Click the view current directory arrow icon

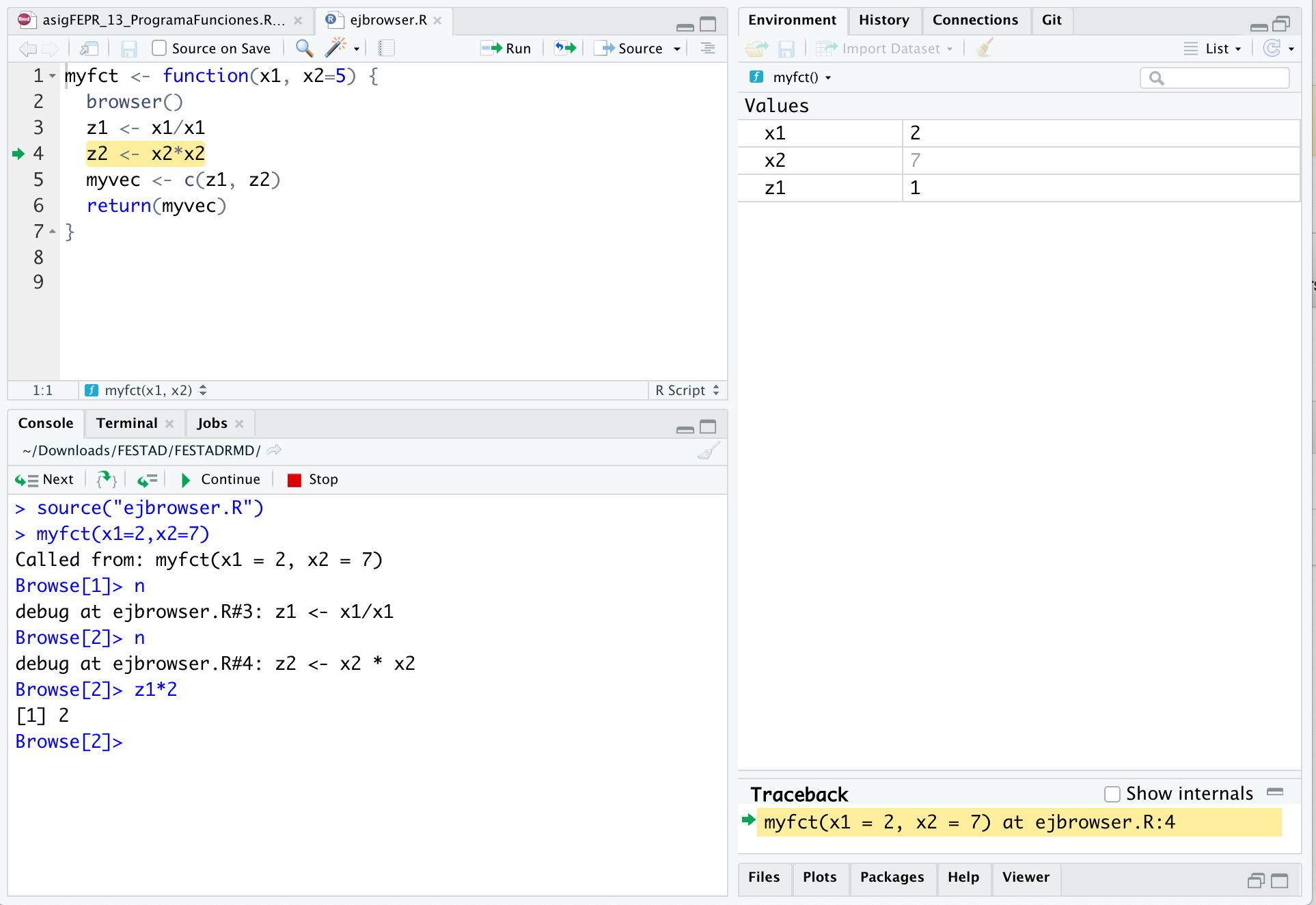coord(274,450)
